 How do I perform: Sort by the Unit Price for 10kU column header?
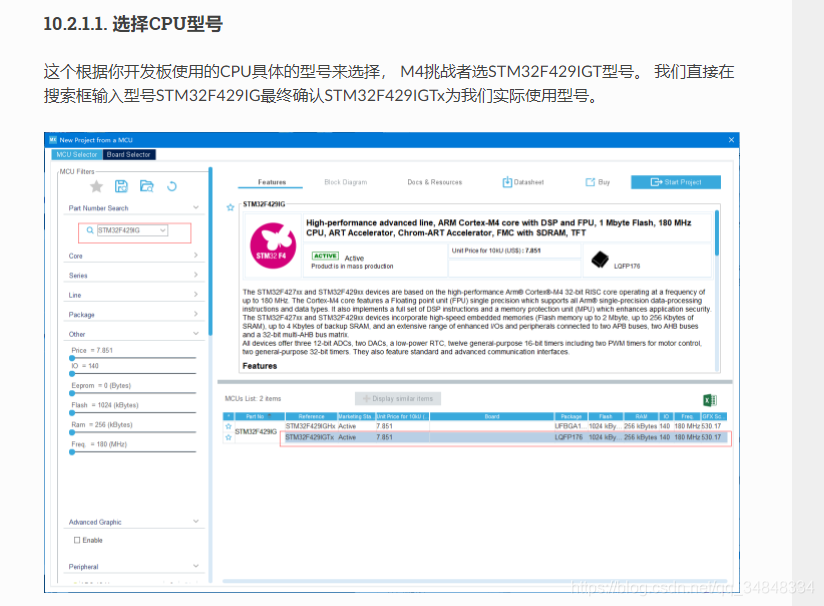click(402, 416)
